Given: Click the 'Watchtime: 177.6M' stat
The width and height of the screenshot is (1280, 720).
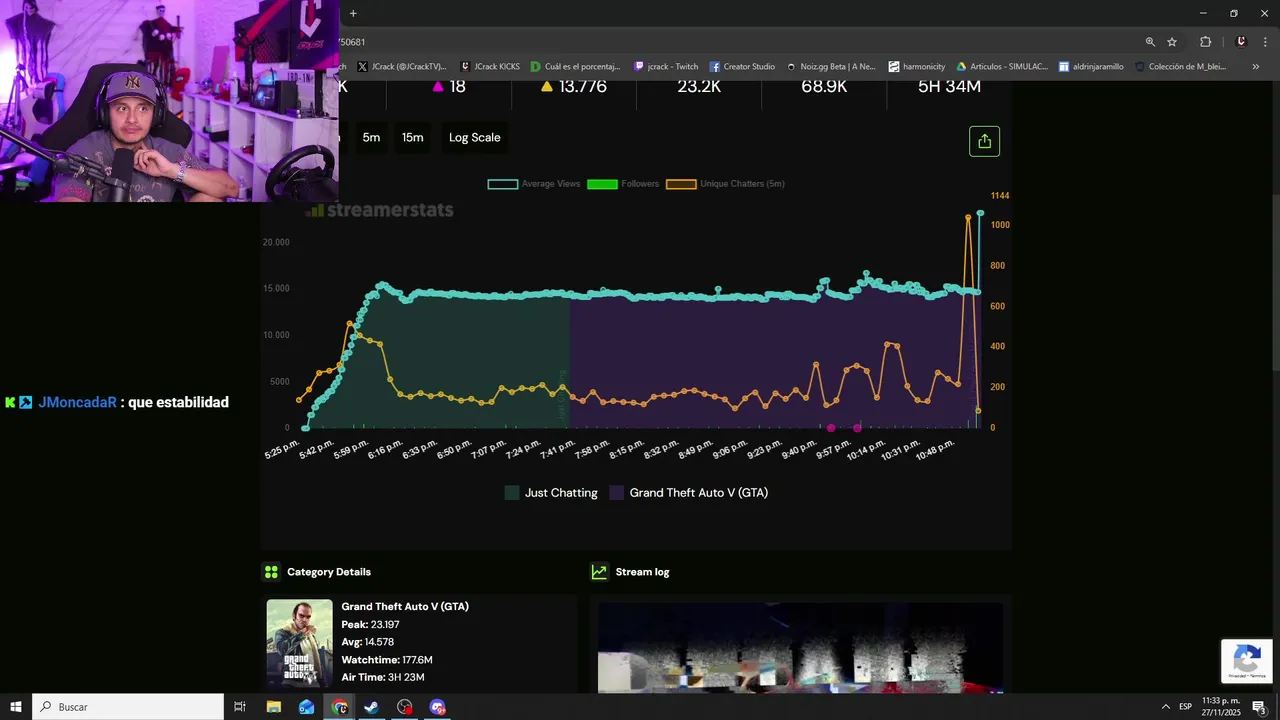Looking at the screenshot, I should 387,660.
